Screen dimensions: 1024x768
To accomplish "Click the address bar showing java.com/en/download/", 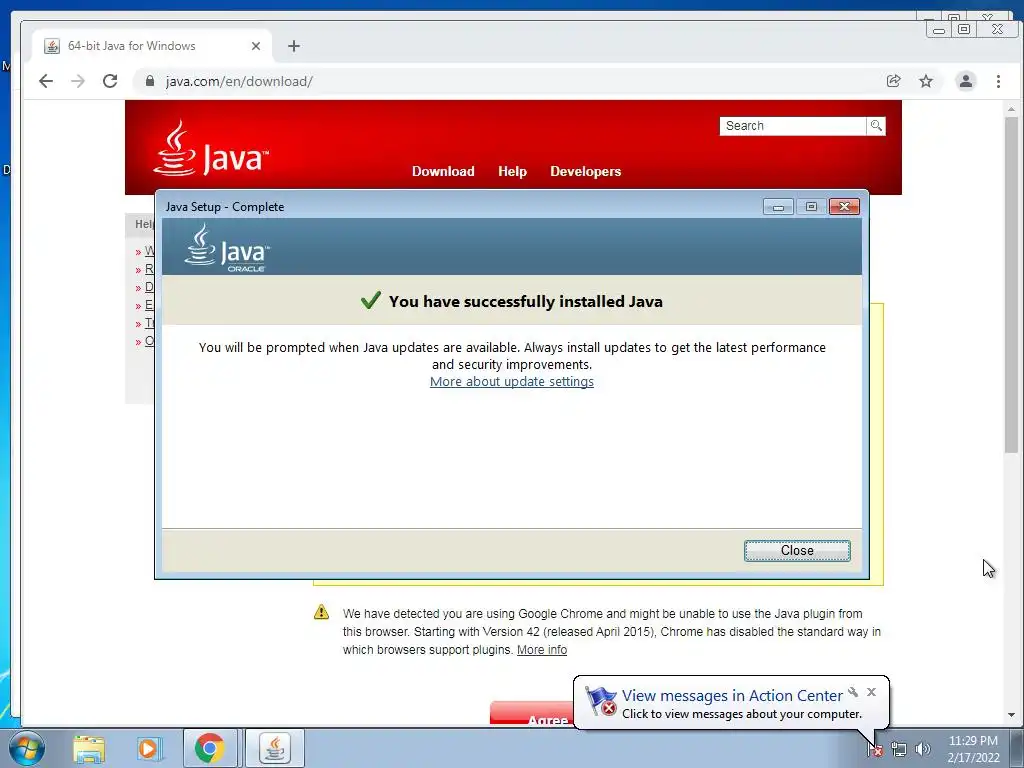I will [x=509, y=81].
